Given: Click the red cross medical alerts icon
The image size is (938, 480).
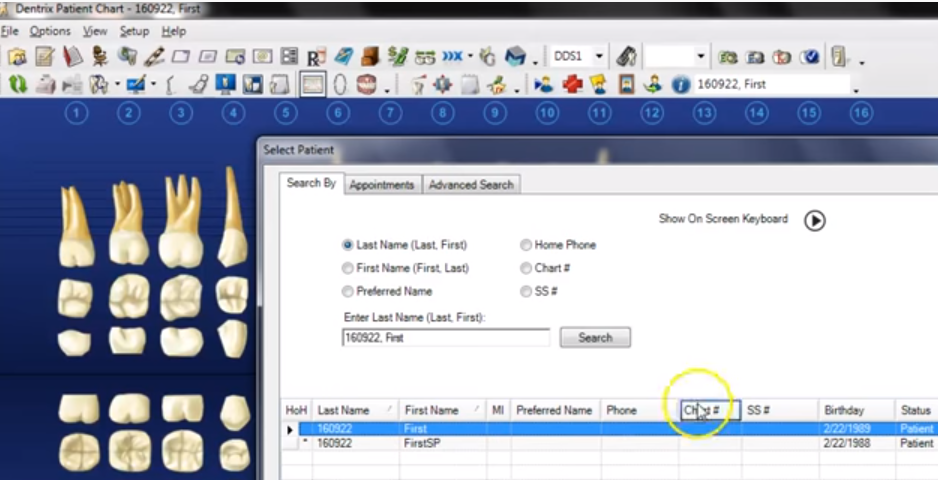Looking at the screenshot, I should tap(572, 85).
